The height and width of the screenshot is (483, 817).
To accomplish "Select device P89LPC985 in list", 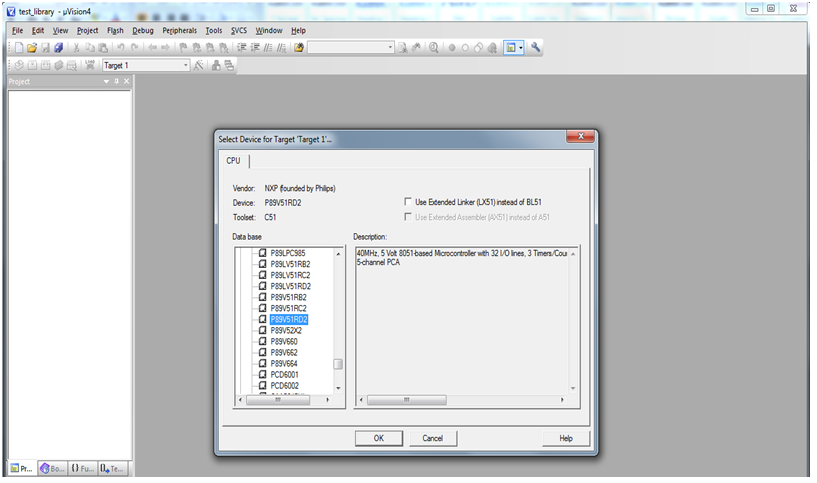I will [288, 253].
